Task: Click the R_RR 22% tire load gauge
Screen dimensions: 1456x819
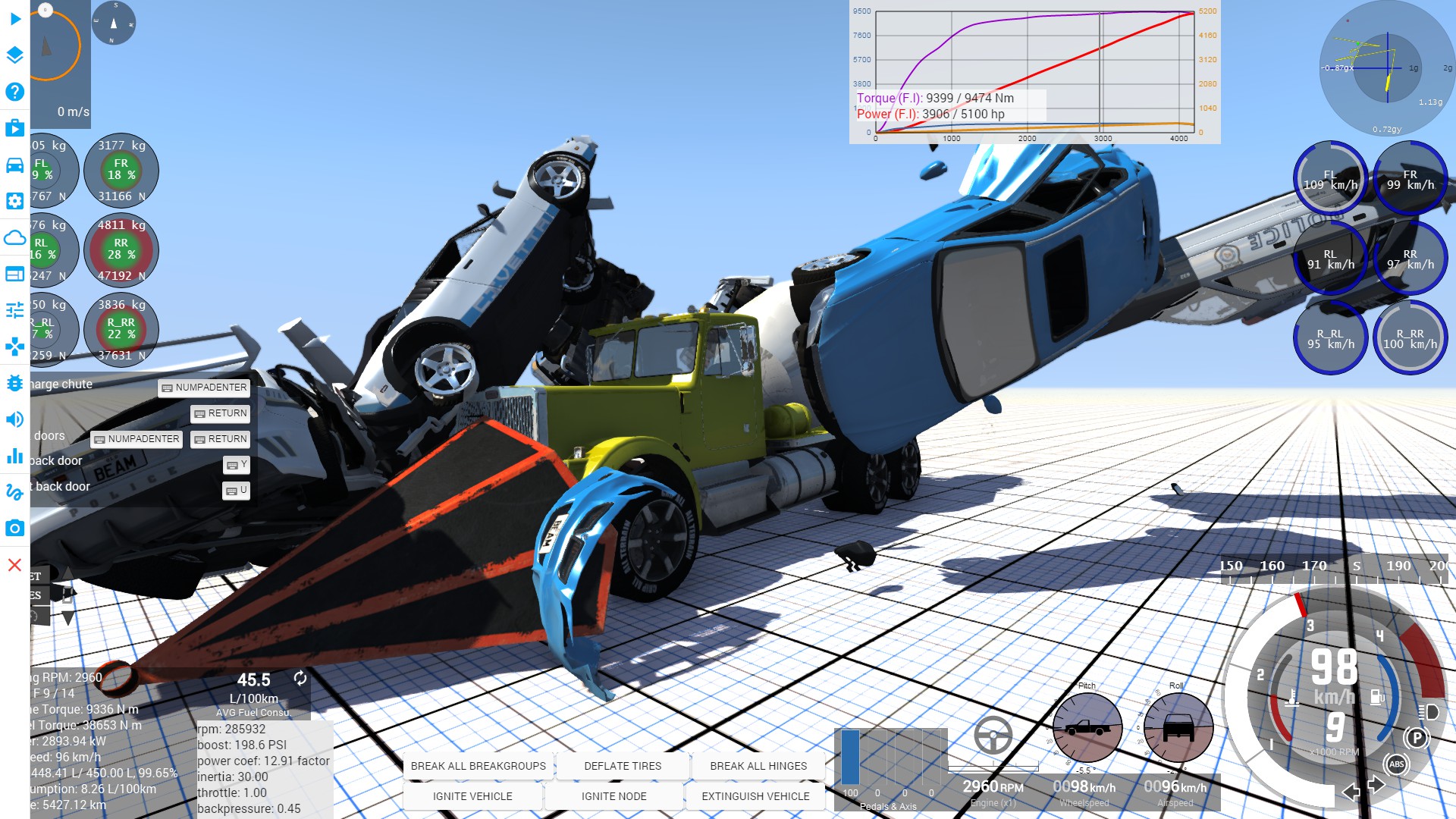Action: tap(121, 329)
